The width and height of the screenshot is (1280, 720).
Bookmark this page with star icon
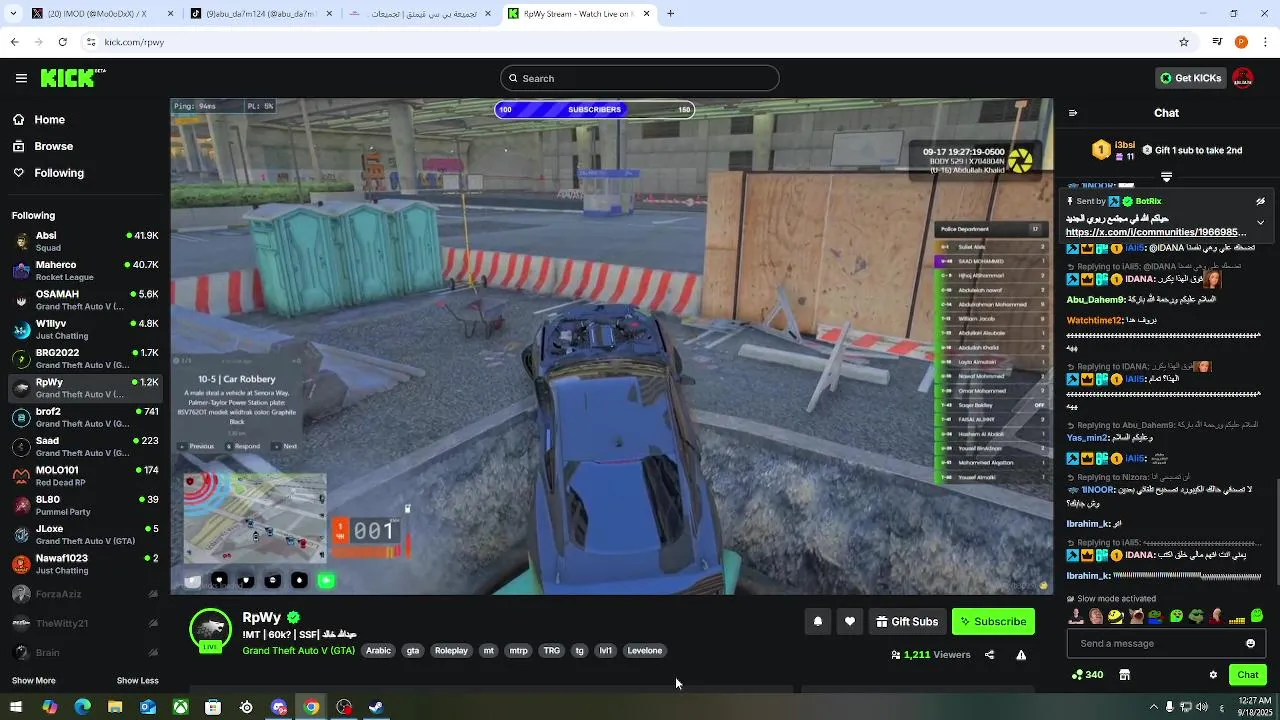(1184, 42)
